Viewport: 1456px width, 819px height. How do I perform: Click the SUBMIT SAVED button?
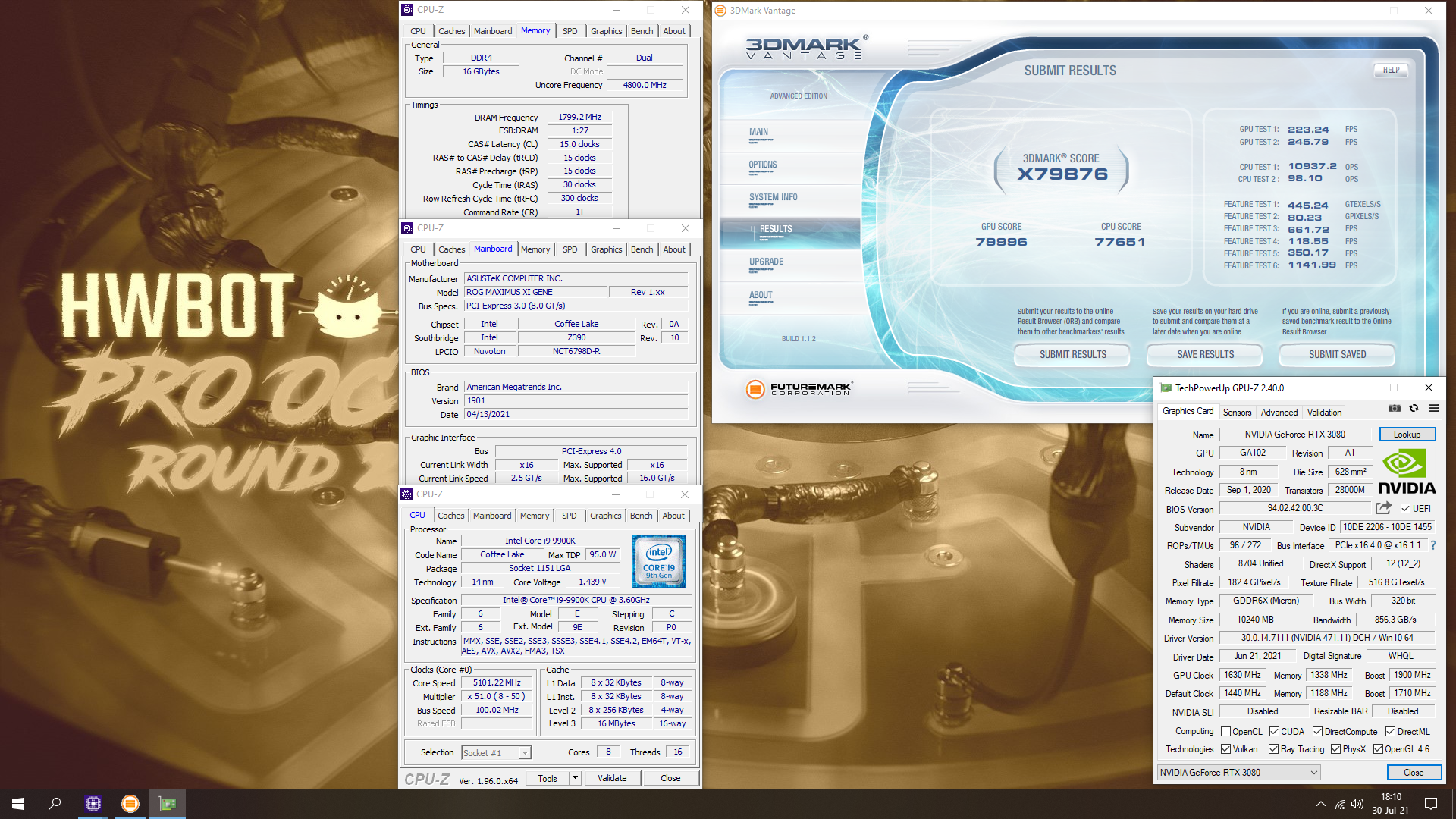[x=1337, y=354]
